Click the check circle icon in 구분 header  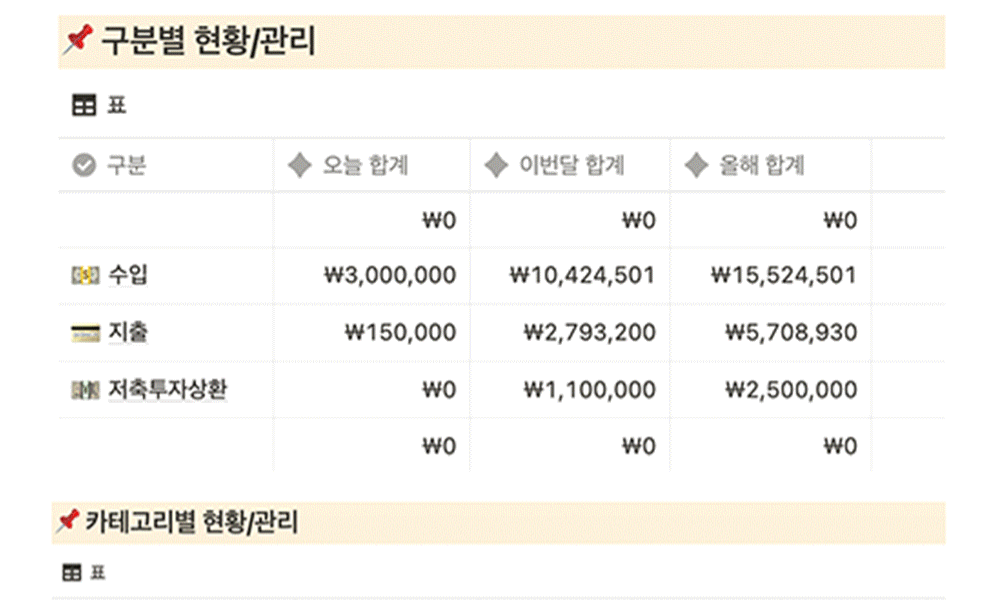pyautogui.click(x=84, y=165)
